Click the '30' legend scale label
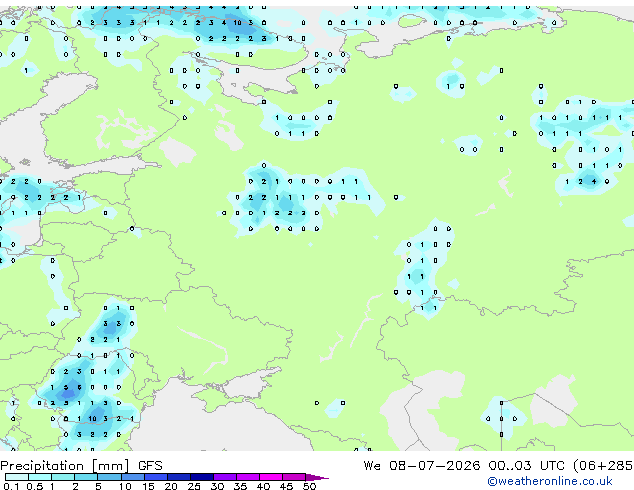Image resolution: width=634 pixels, height=490 pixels. pyautogui.click(x=217, y=486)
